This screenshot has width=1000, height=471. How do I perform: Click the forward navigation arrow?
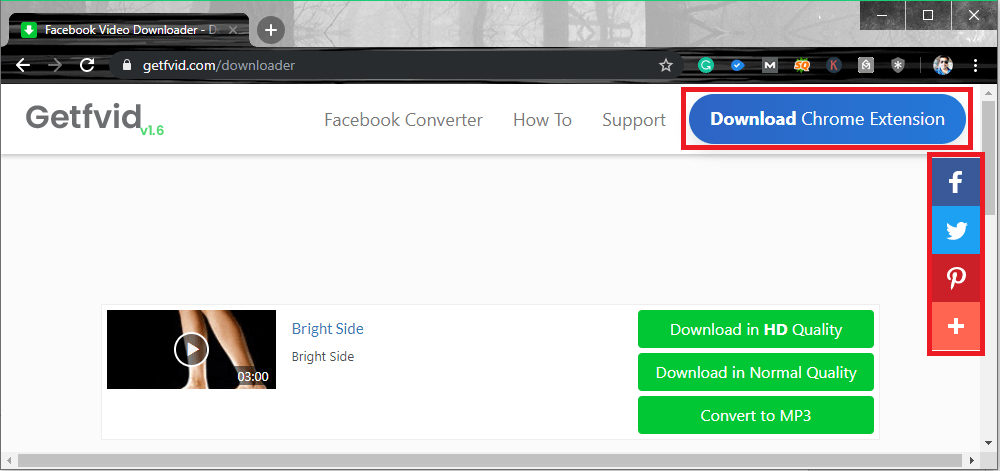pyautogui.click(x=55, y=65)
